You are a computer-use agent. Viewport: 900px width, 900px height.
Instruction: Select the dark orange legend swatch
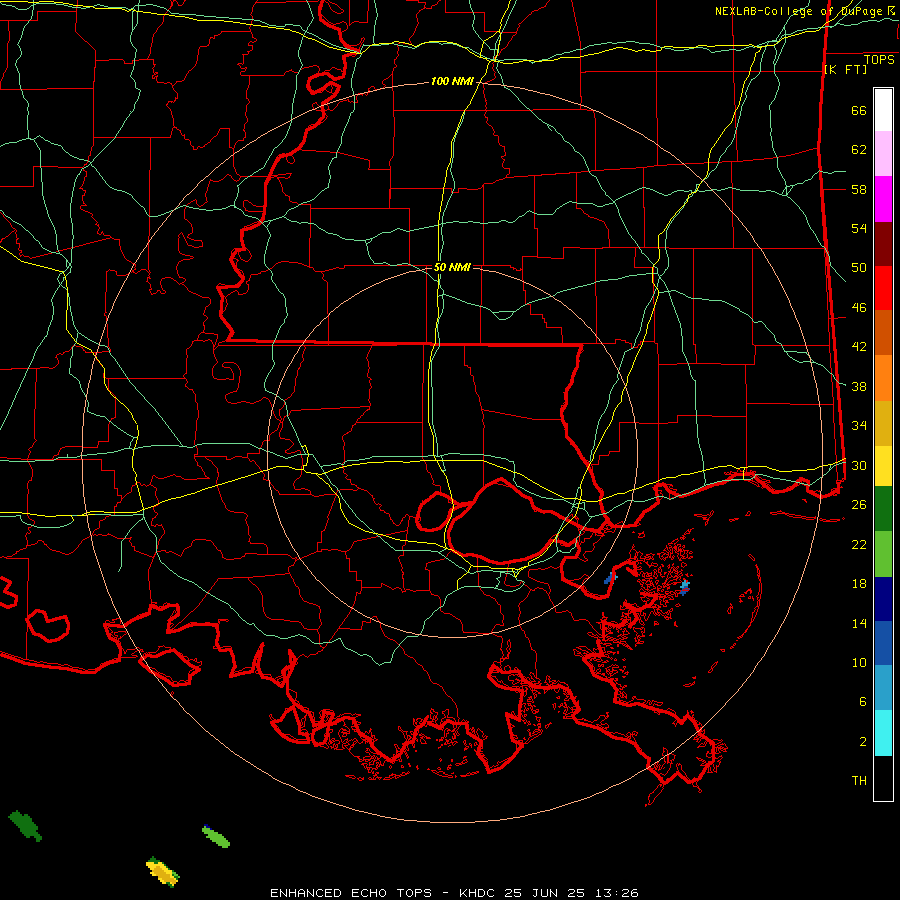point(883,332)
